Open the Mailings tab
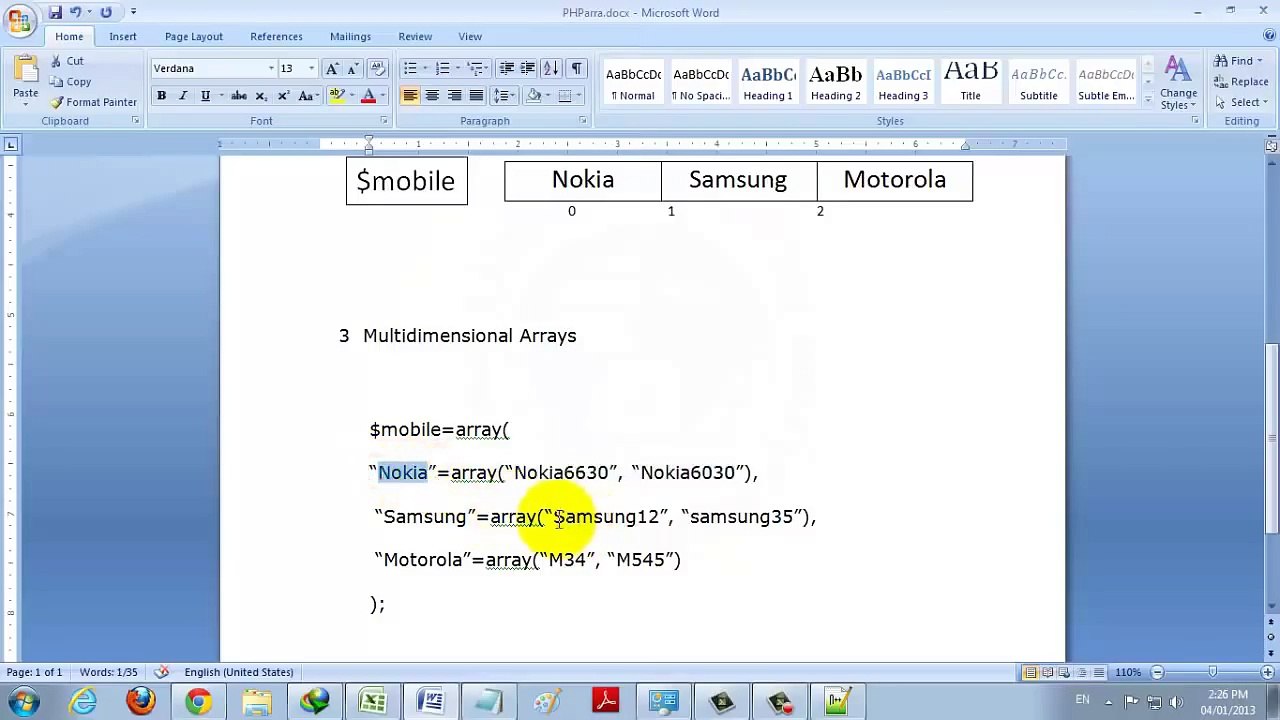The height and width of the screenshot is (720, 1280). click(x=350, y=37)
